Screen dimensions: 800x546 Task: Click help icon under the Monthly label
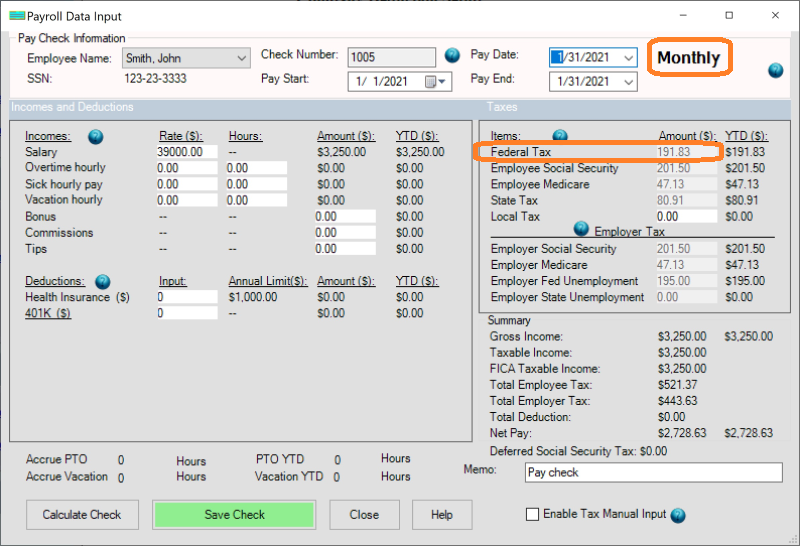tap(775, 70)
